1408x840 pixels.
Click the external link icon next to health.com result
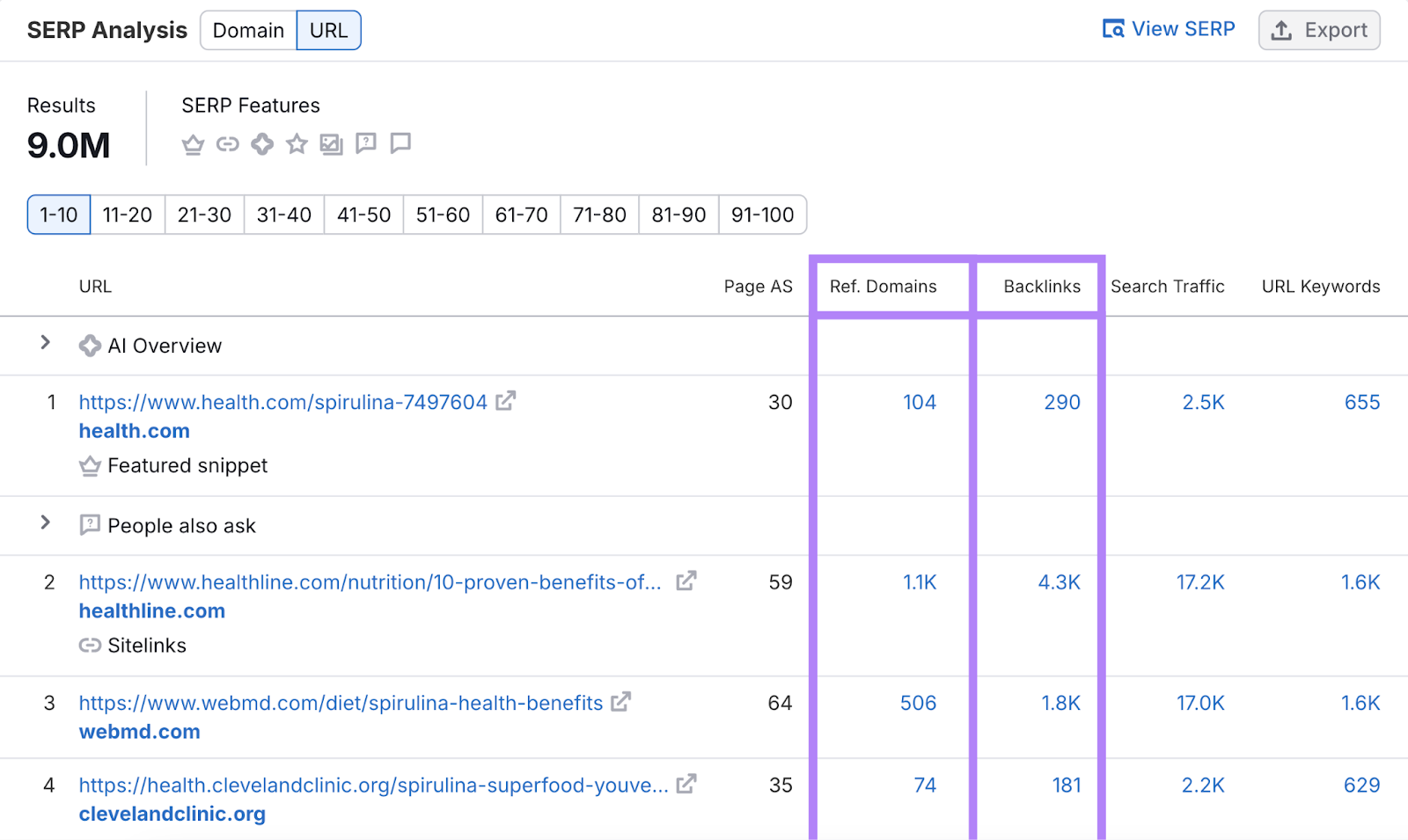pos(506,401)
